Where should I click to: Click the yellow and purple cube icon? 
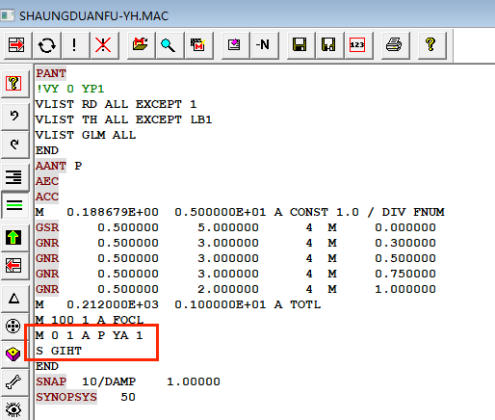[14, 354]
